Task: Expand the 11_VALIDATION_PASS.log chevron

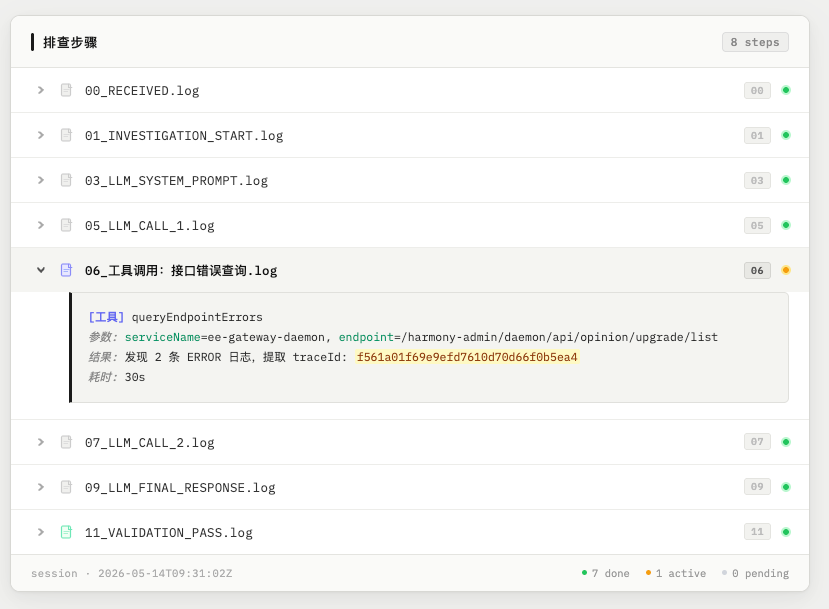Action: [x=41, y=532]
